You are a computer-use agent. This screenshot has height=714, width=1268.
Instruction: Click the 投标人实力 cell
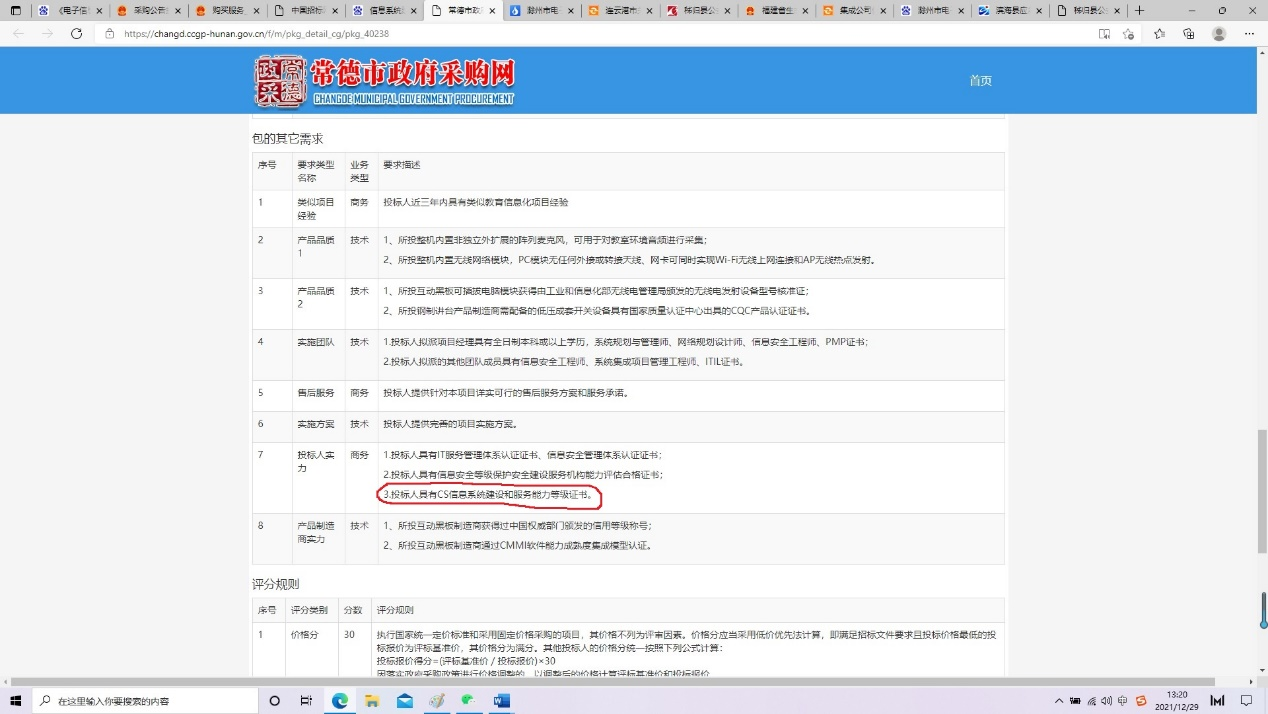[317, 478]
